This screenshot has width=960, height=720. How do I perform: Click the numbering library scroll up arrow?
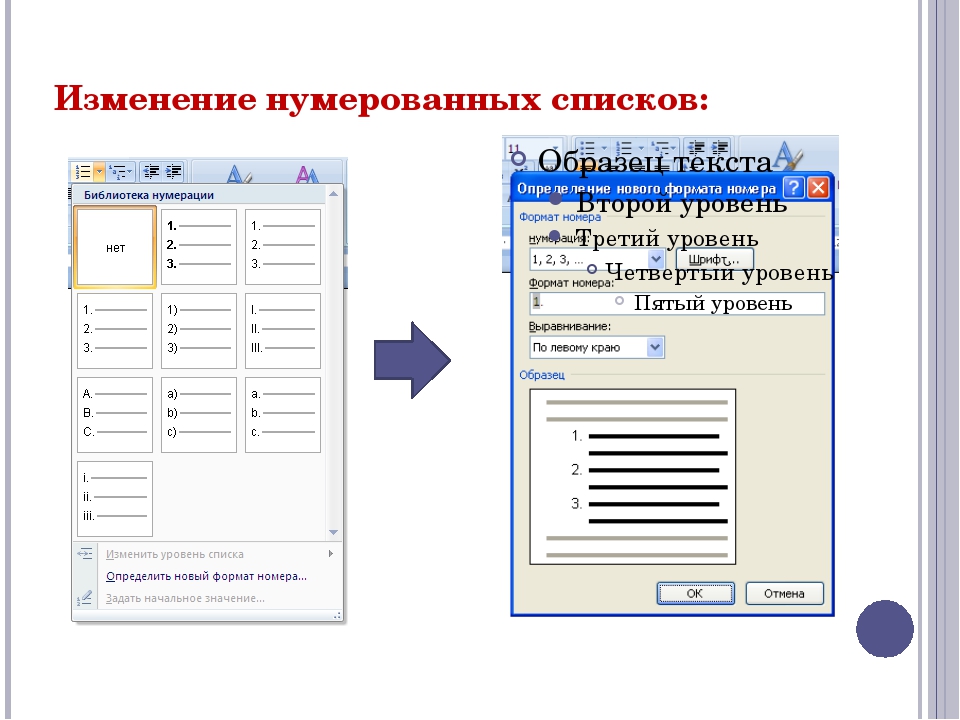334,194
